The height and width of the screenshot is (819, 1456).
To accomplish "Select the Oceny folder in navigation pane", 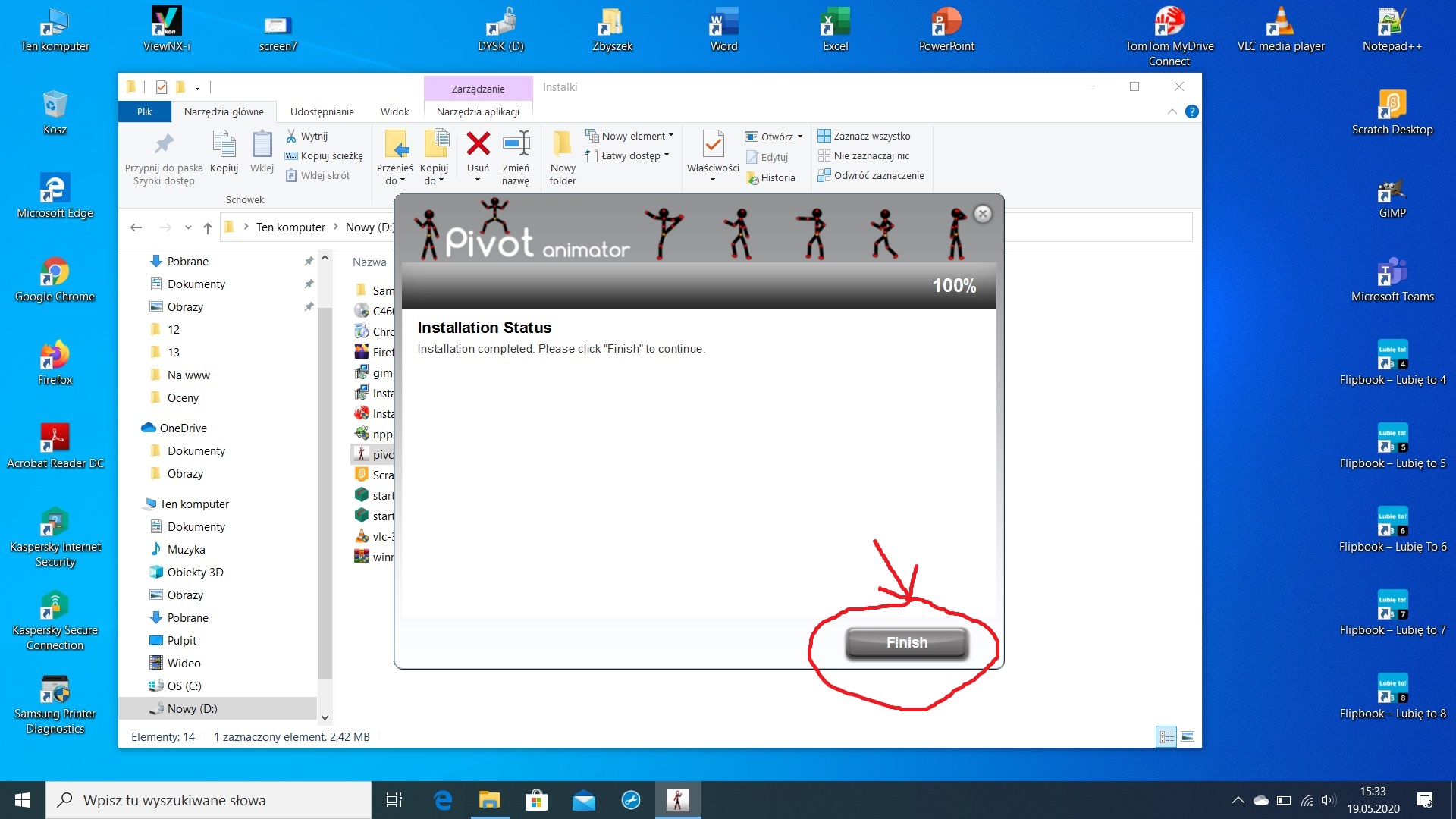I will (x=183, y=397).
